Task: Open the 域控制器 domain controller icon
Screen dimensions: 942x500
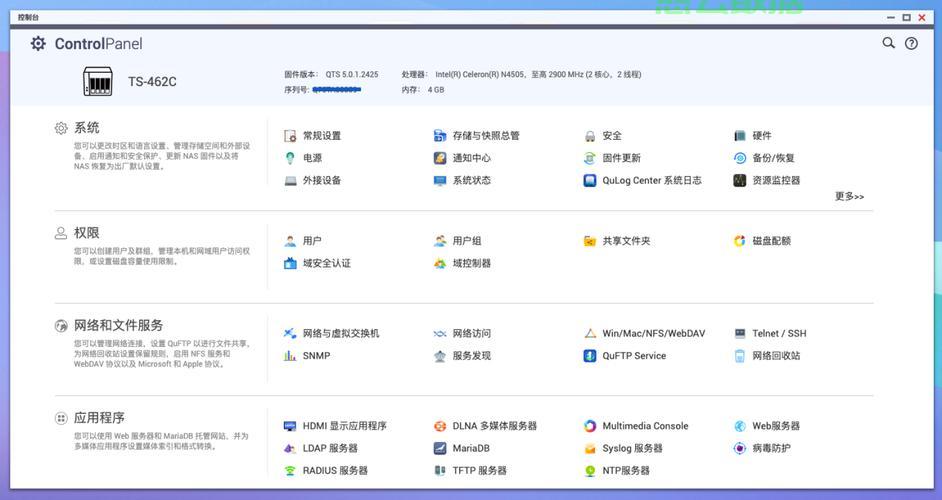Action: tap(440, 263)
